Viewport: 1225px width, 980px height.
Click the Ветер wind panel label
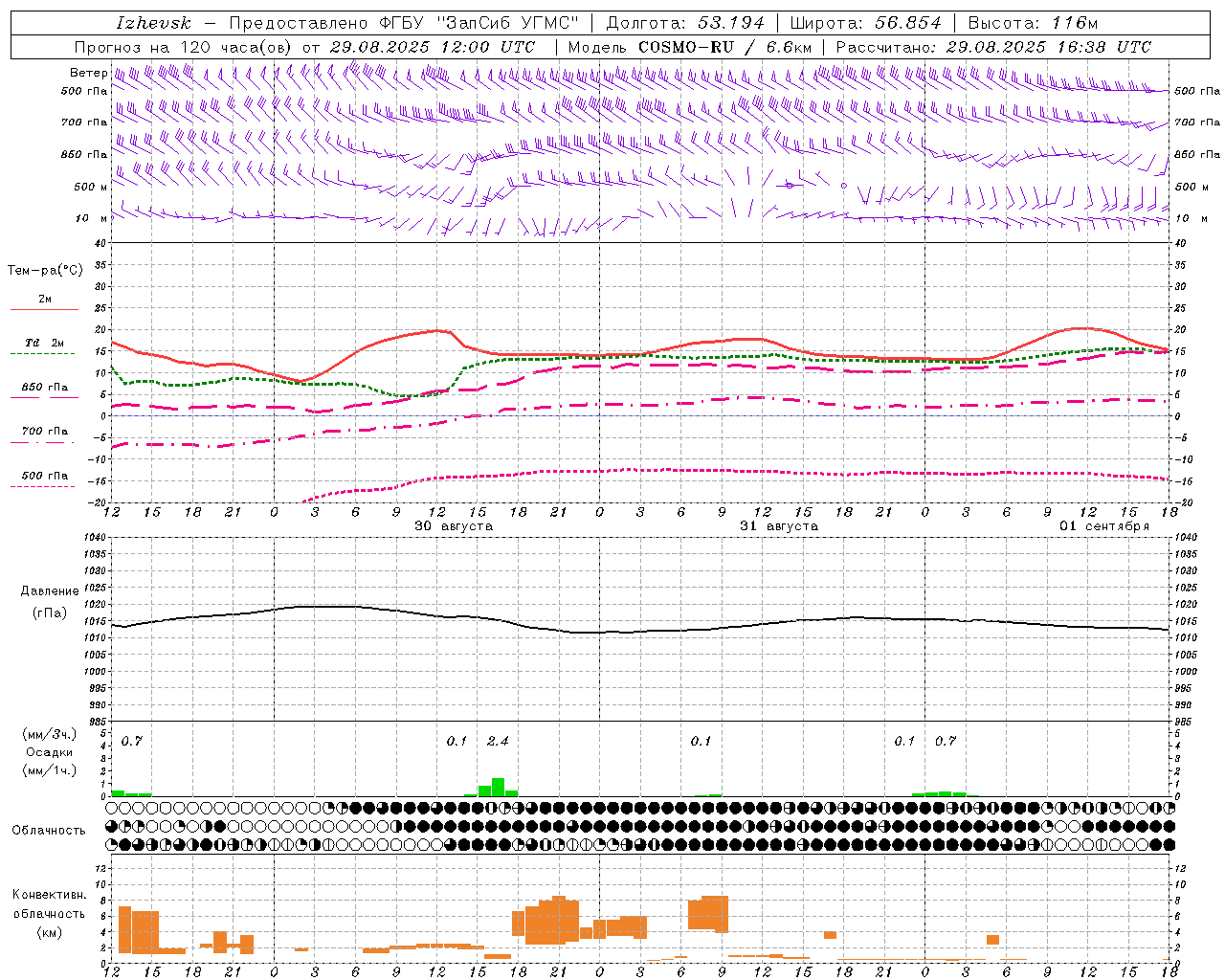pos(88,73)
